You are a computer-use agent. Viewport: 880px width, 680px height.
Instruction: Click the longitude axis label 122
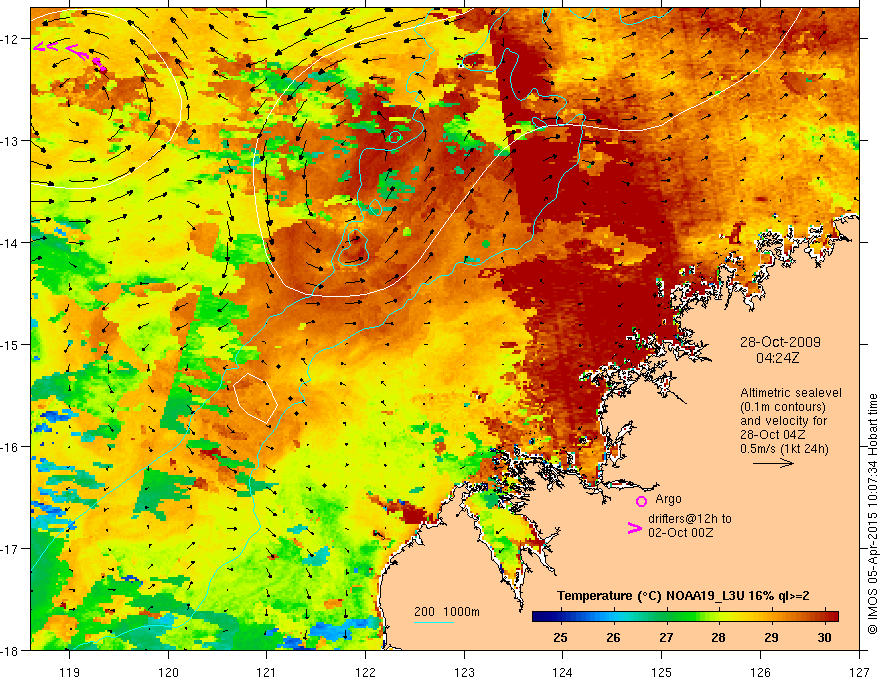click(365, 672)
